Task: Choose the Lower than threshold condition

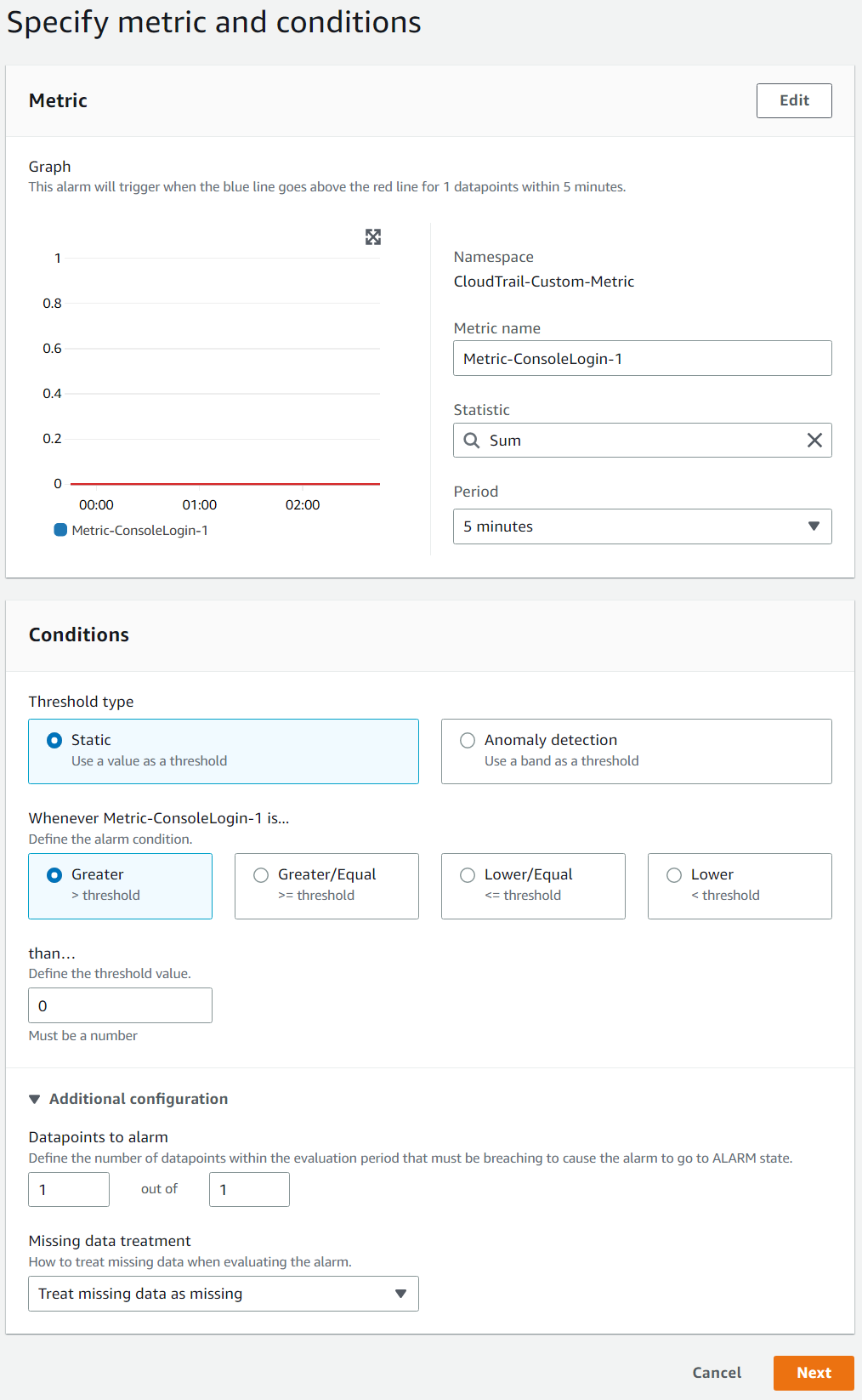Action: coord(674,875)
